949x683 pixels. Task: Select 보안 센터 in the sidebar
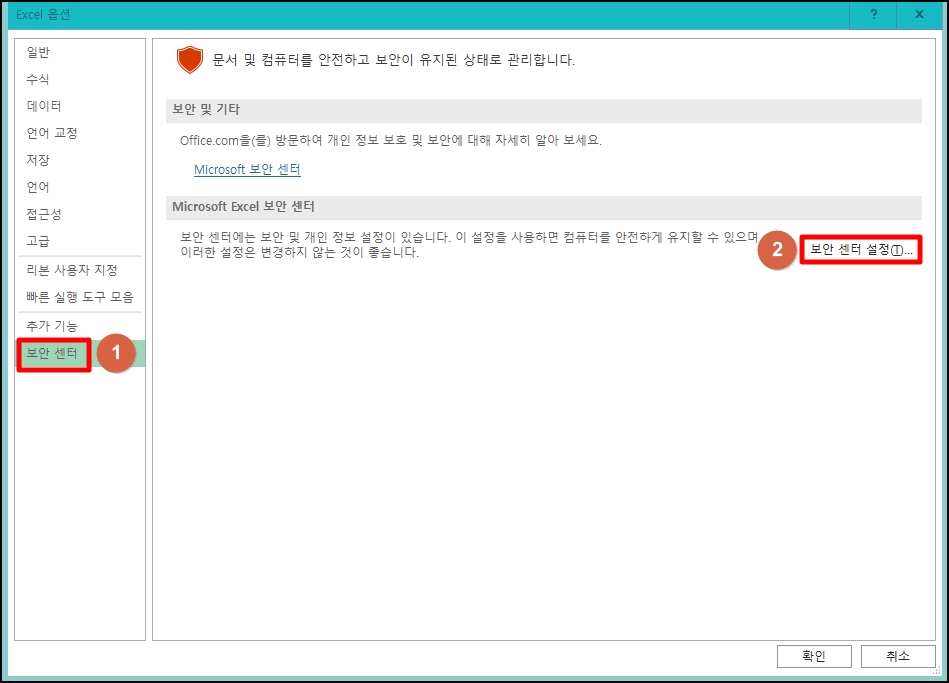(x=53, y=355)
